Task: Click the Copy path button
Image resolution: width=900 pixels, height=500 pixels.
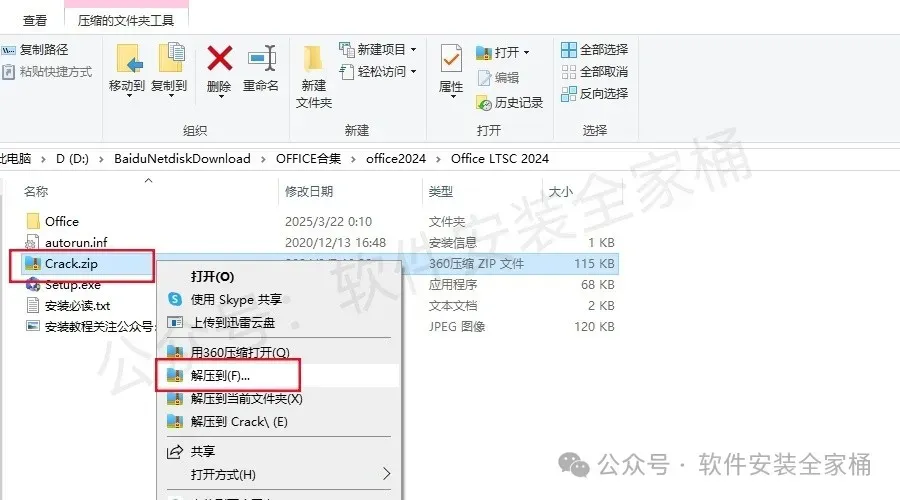Action: pos(35,50)
